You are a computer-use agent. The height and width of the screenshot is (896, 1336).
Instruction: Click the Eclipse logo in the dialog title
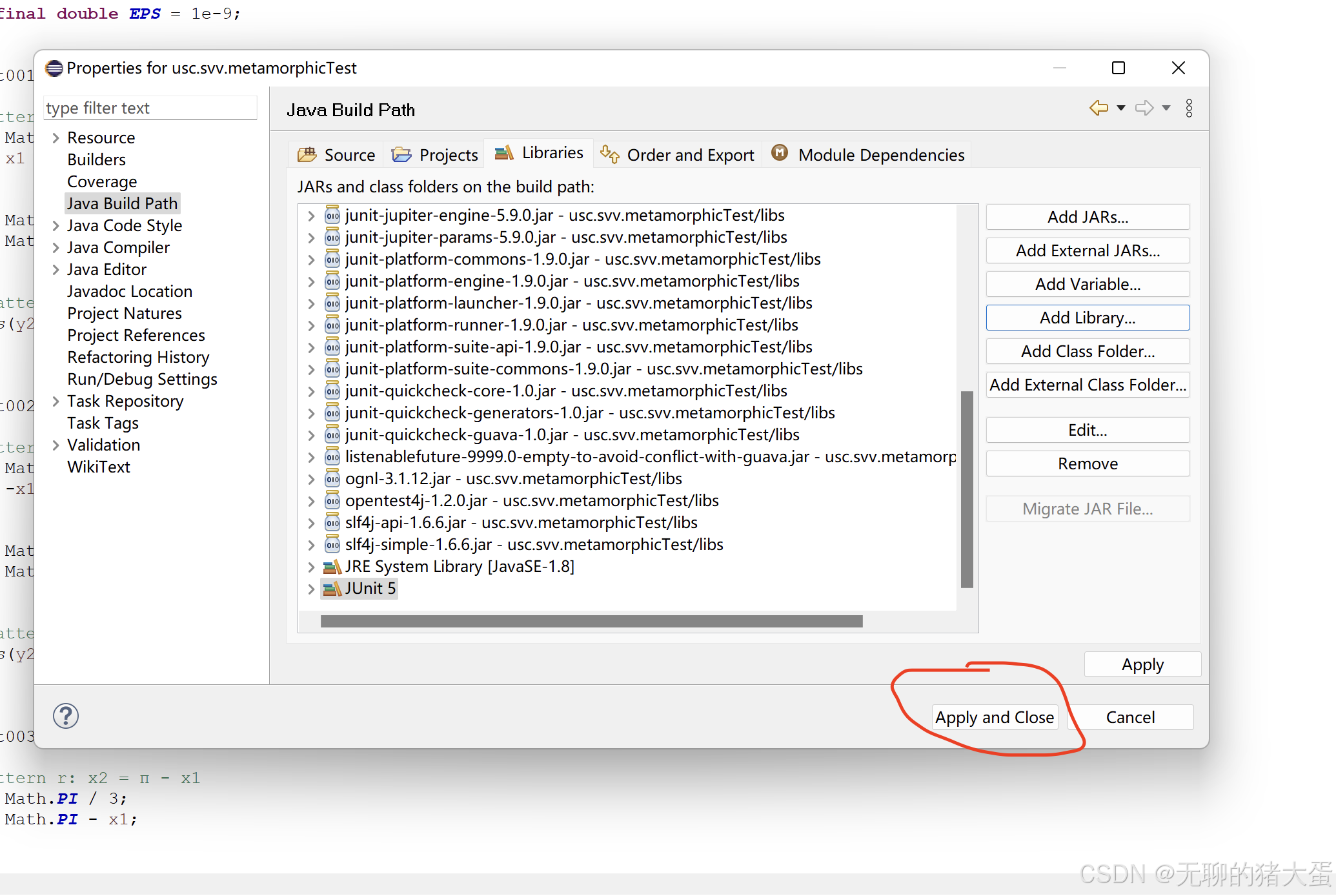coord(54,68)
